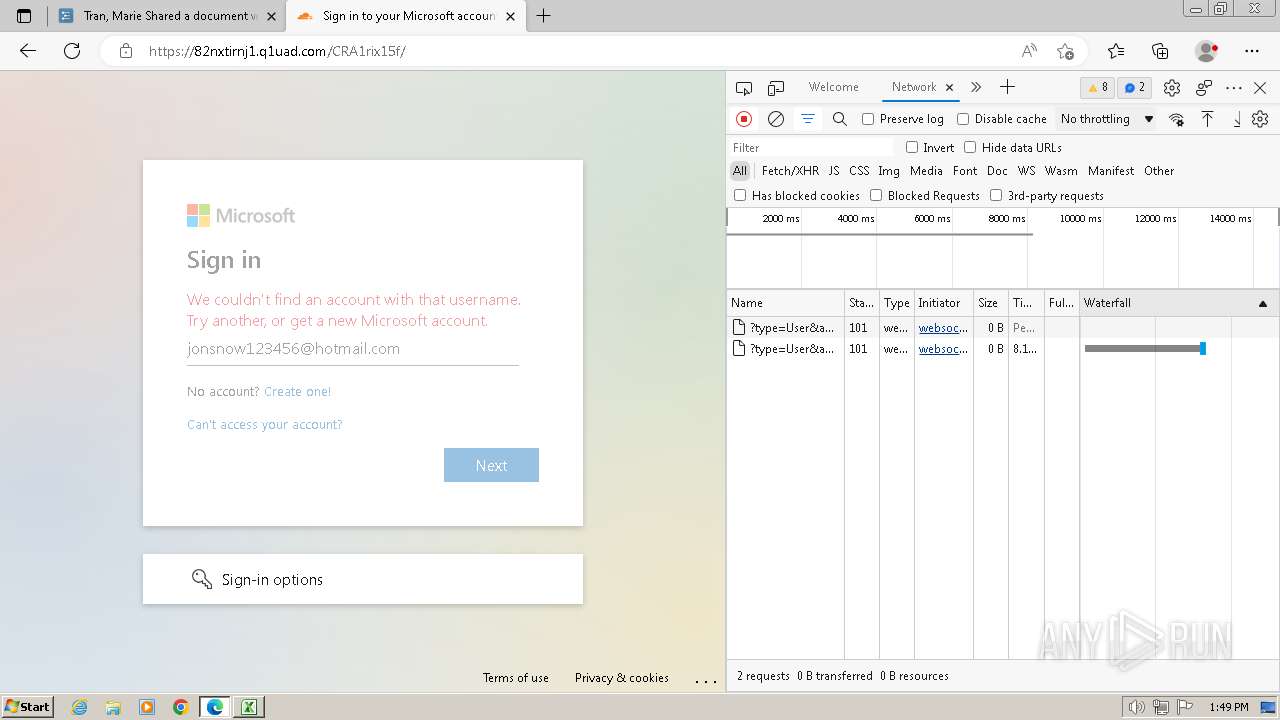The height and width of the screenshot is (720, 1280).
Task: Toggle the network filter funnel icon
Action: [808, 119]
